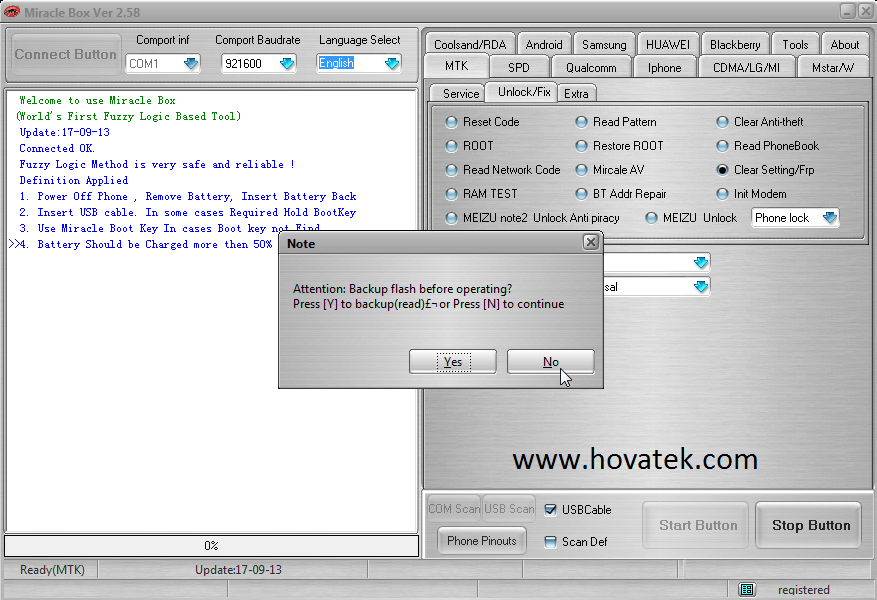
Task: Select Mircale AV option
Action: (610, 170)
